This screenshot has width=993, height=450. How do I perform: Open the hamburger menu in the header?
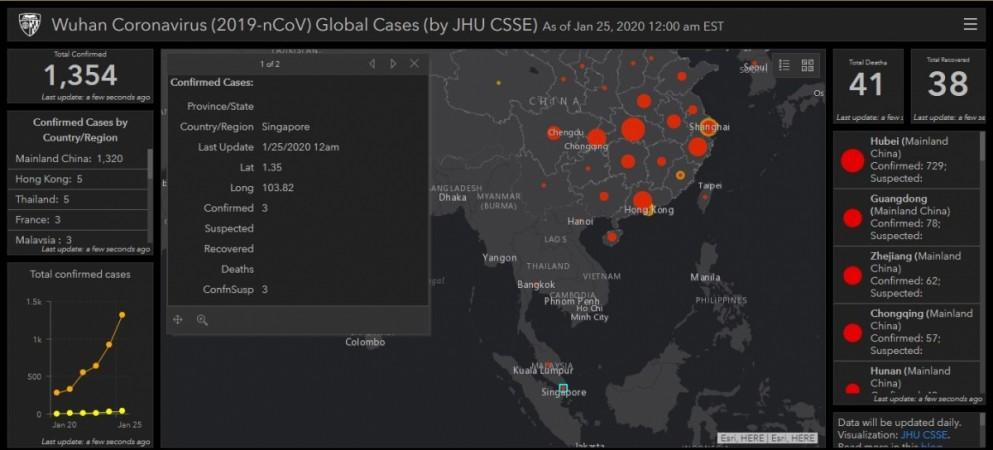pos(969,24)
